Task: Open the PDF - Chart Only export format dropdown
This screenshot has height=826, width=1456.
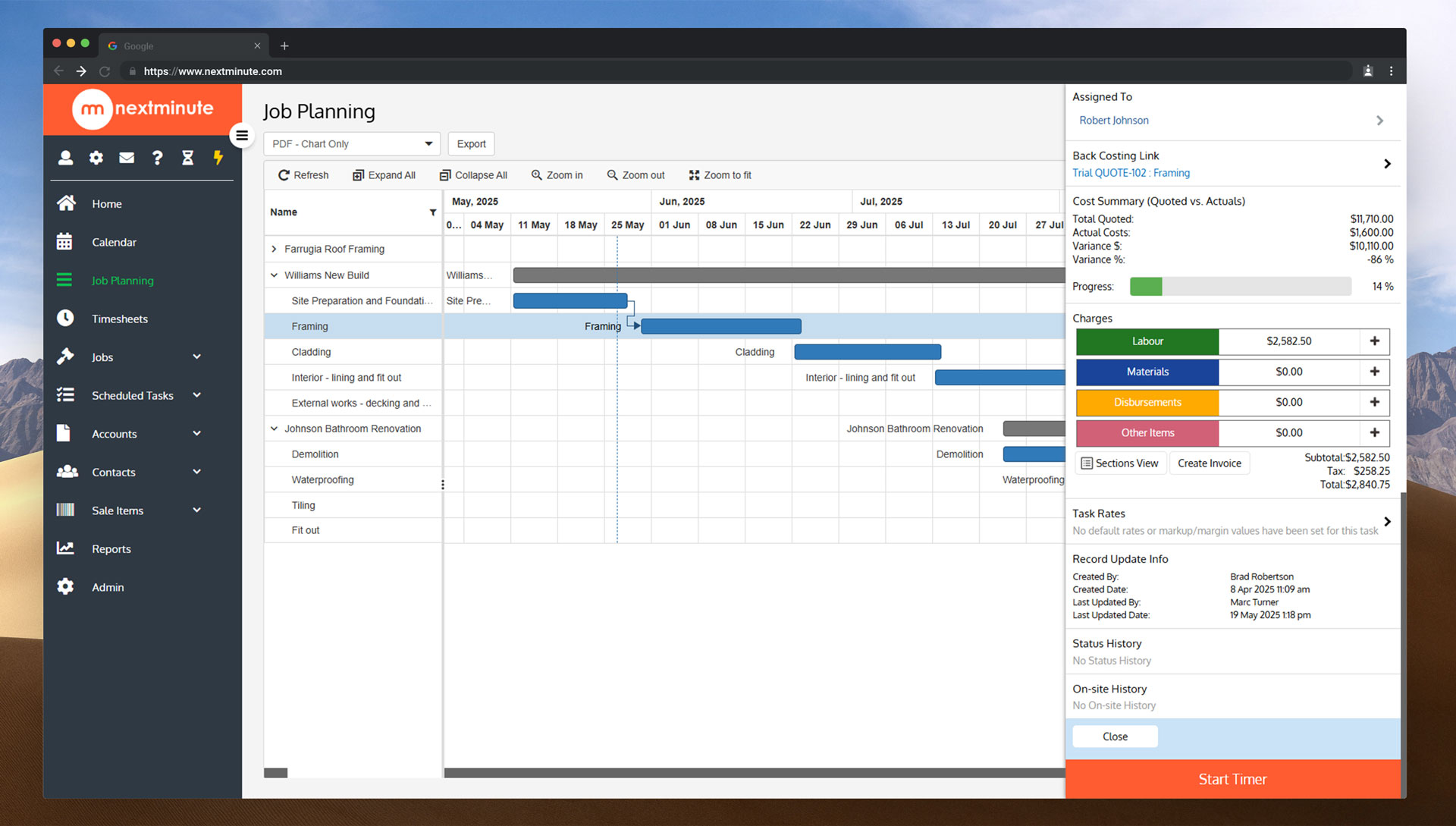Action: 351,143
